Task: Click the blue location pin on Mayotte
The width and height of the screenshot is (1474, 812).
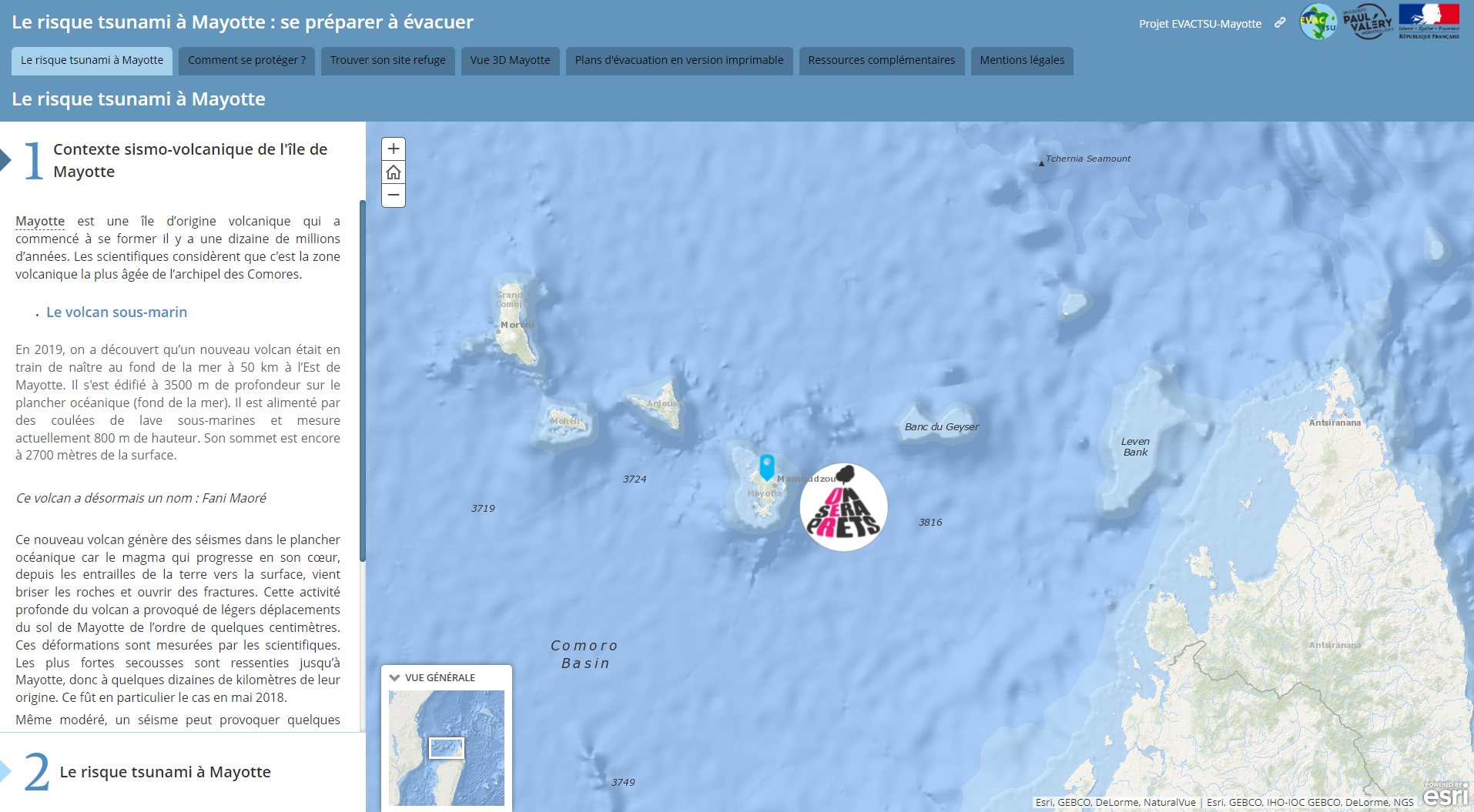Action: tap(767, 467)
